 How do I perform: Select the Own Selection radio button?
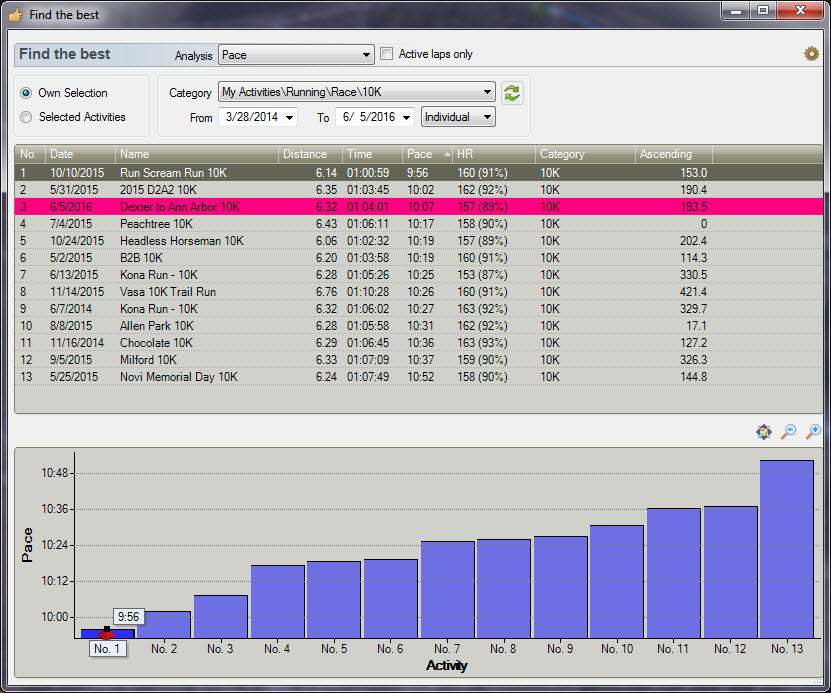(26, 93)
